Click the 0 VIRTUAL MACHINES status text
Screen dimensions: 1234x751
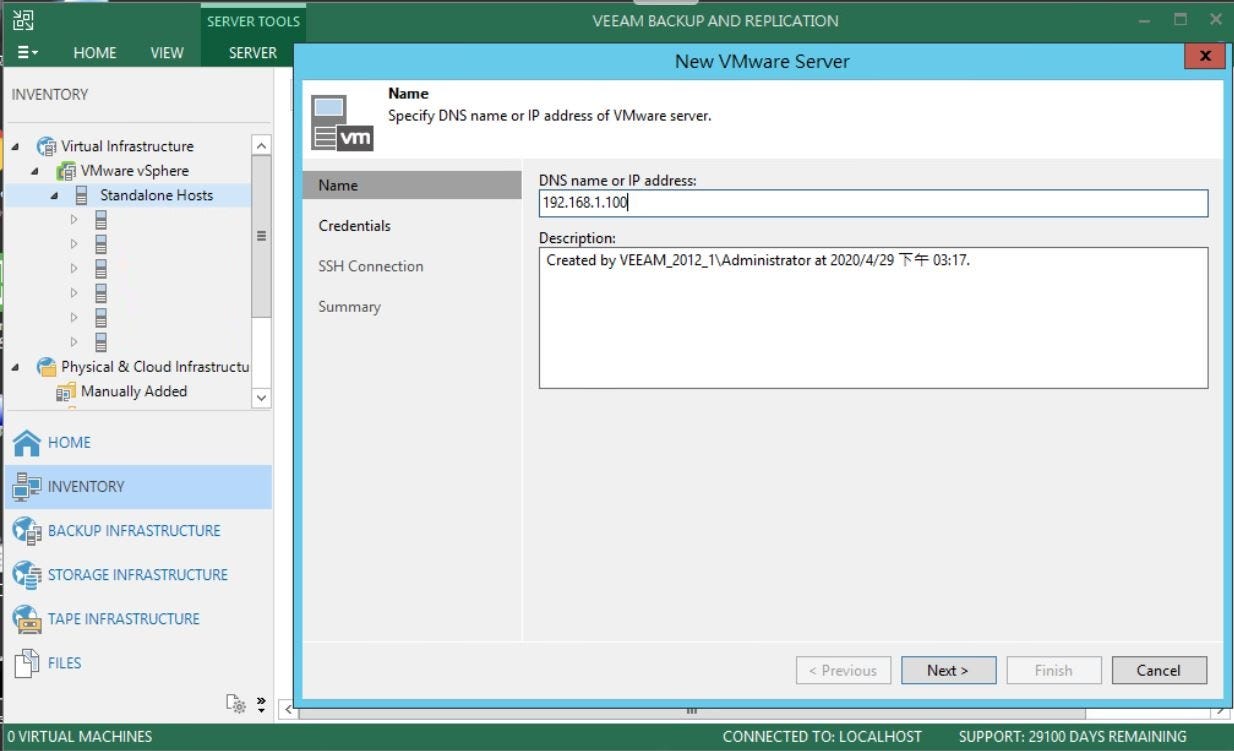(80, 736)
